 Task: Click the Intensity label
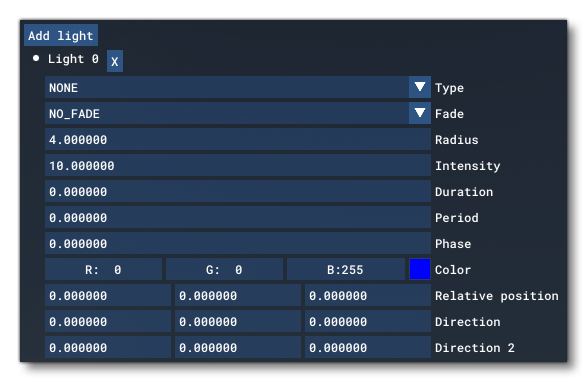pos(468,166)
